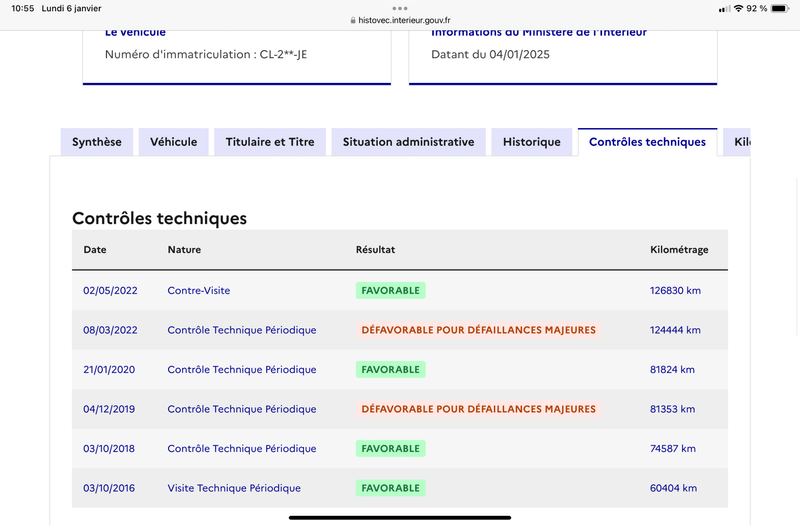Select the date 04/12/2019
The width and height of the screenshot is (800, 525).
[x=109, y=409]
